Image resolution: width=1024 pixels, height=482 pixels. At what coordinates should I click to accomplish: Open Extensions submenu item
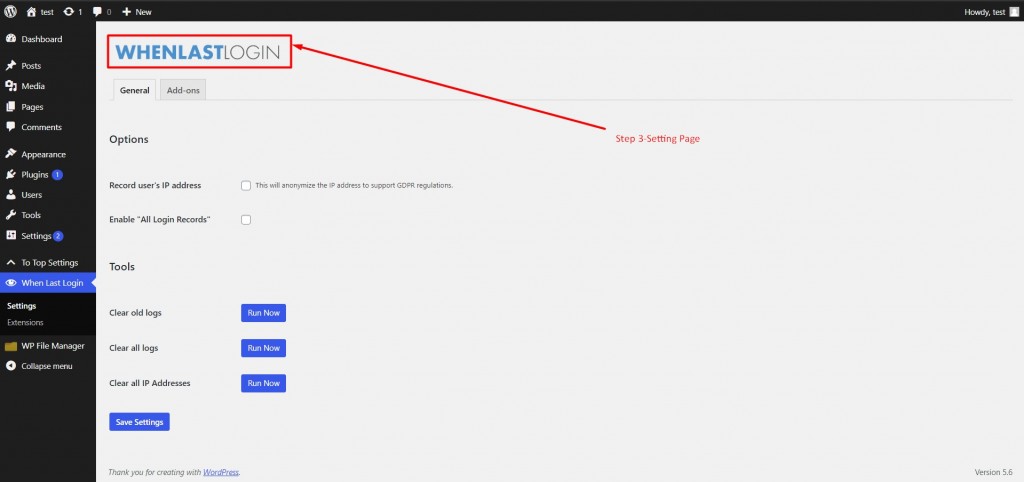(x=25, y=323)
